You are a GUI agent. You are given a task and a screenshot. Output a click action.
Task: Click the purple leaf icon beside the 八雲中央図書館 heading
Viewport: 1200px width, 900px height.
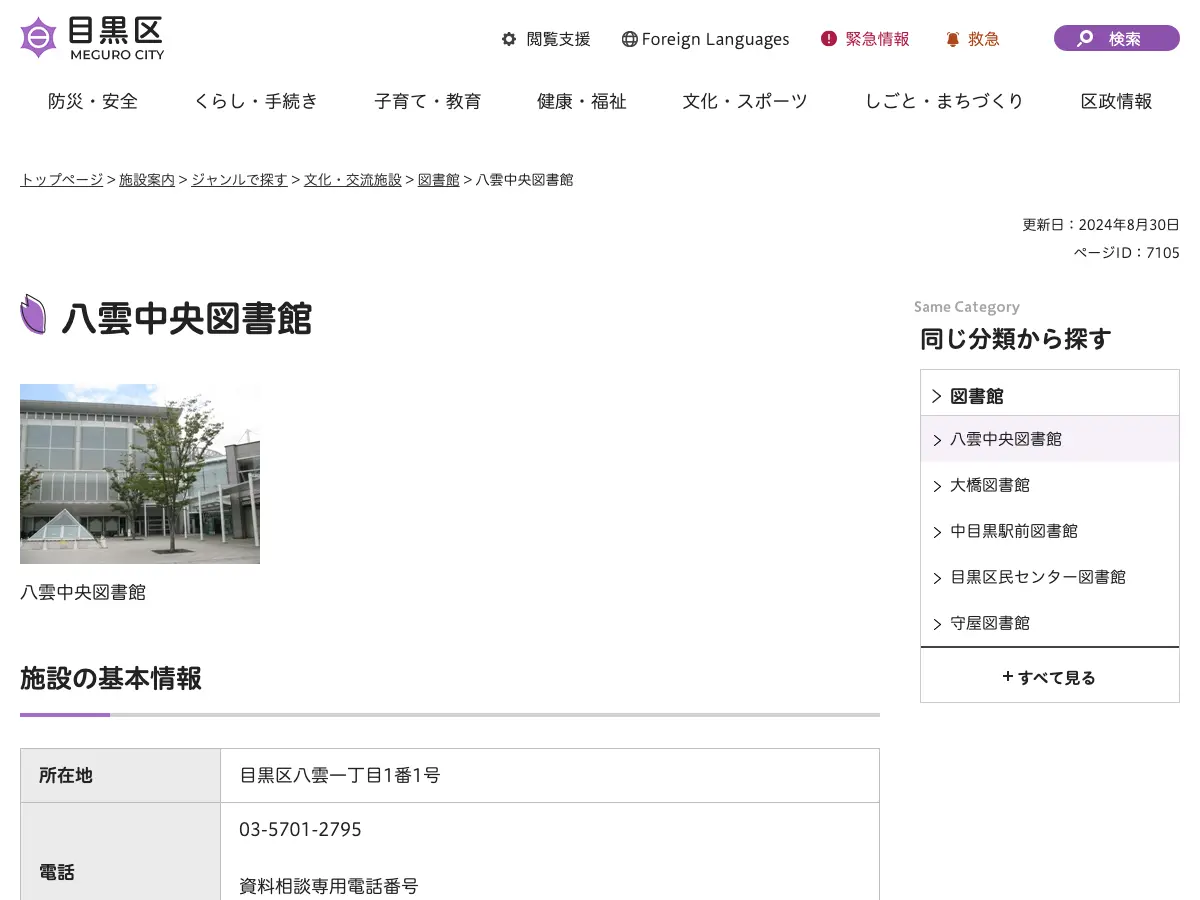[34, 315]
